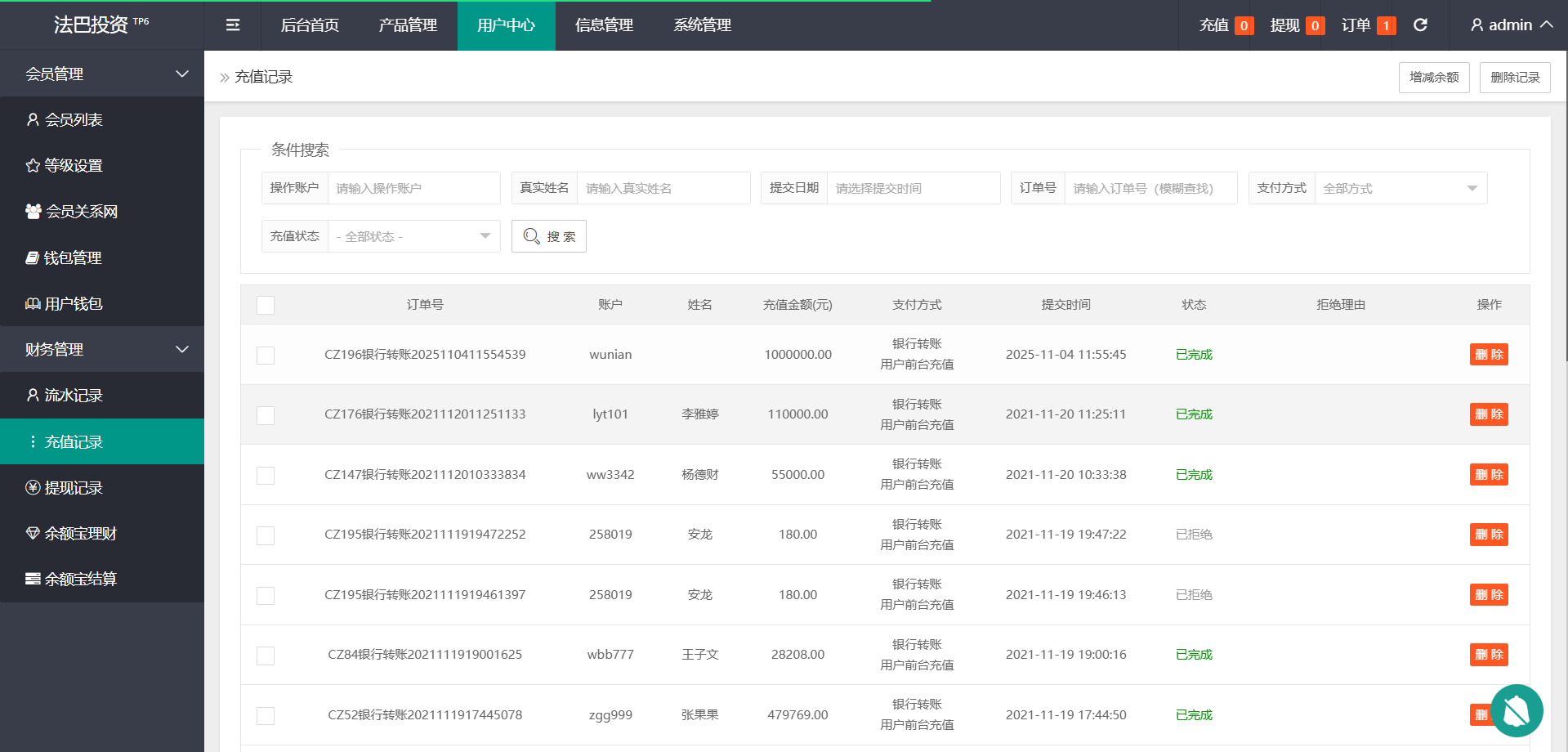Click the refresh icon in top bar

click(1420, 25)
